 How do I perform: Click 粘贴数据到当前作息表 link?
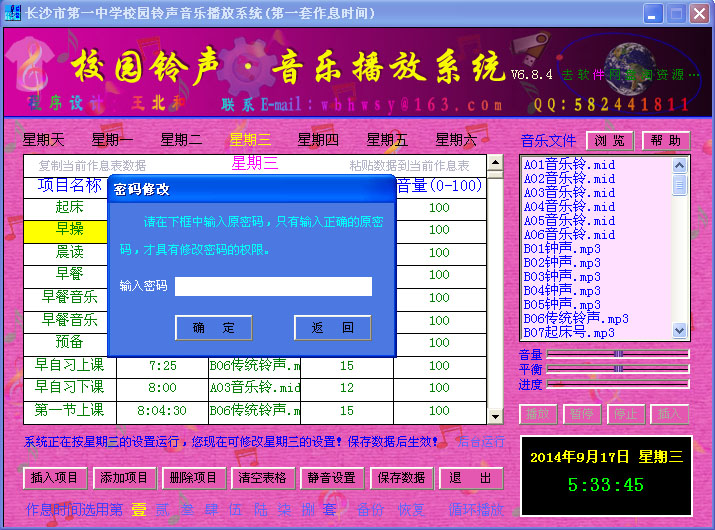[409, 166]
